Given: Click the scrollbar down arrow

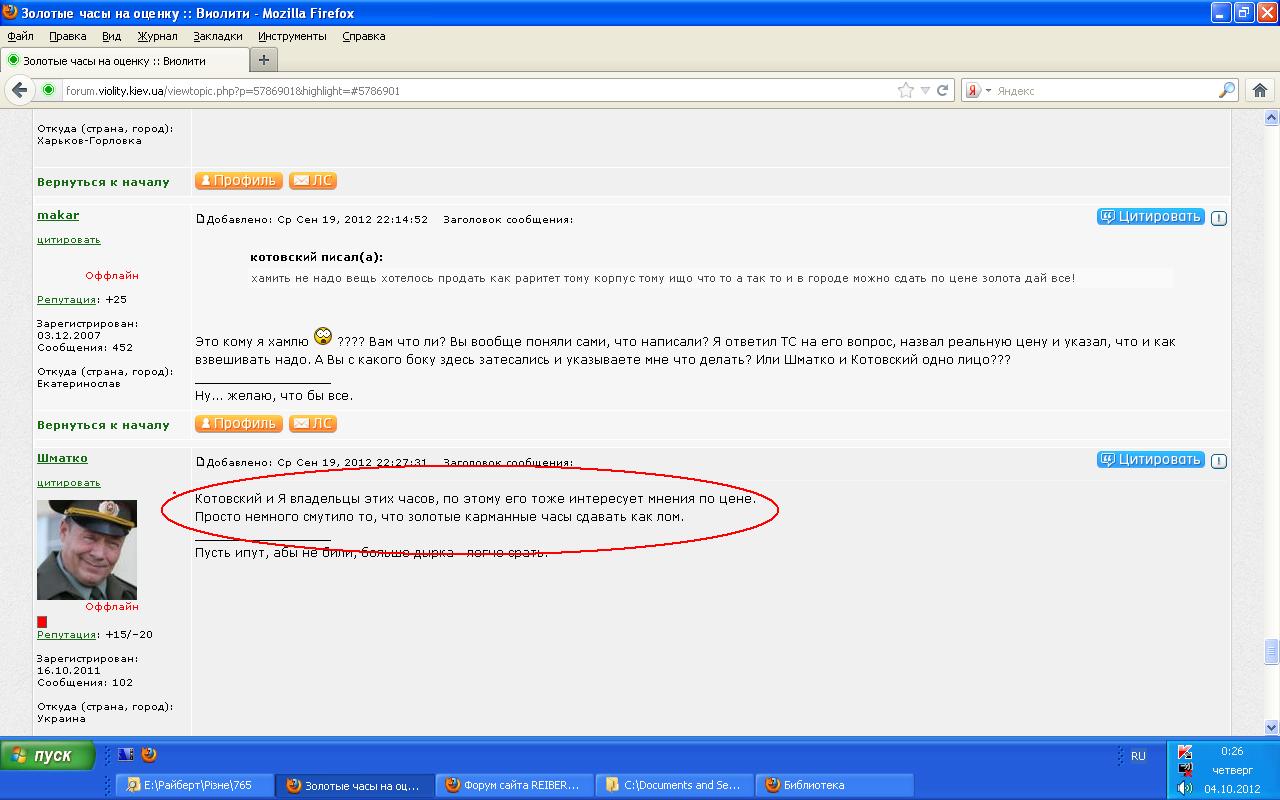Looking at the screenshot, I should click(1271, 728).
